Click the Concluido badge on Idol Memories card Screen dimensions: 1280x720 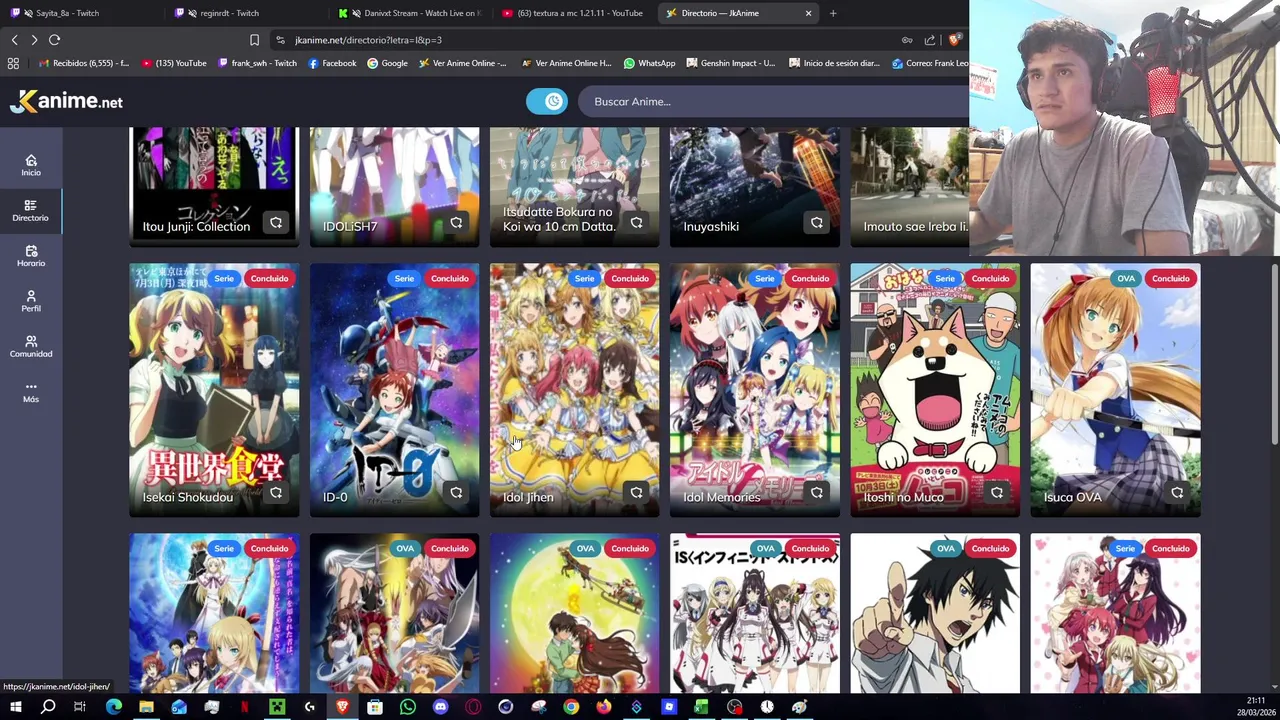pos(810,278)
